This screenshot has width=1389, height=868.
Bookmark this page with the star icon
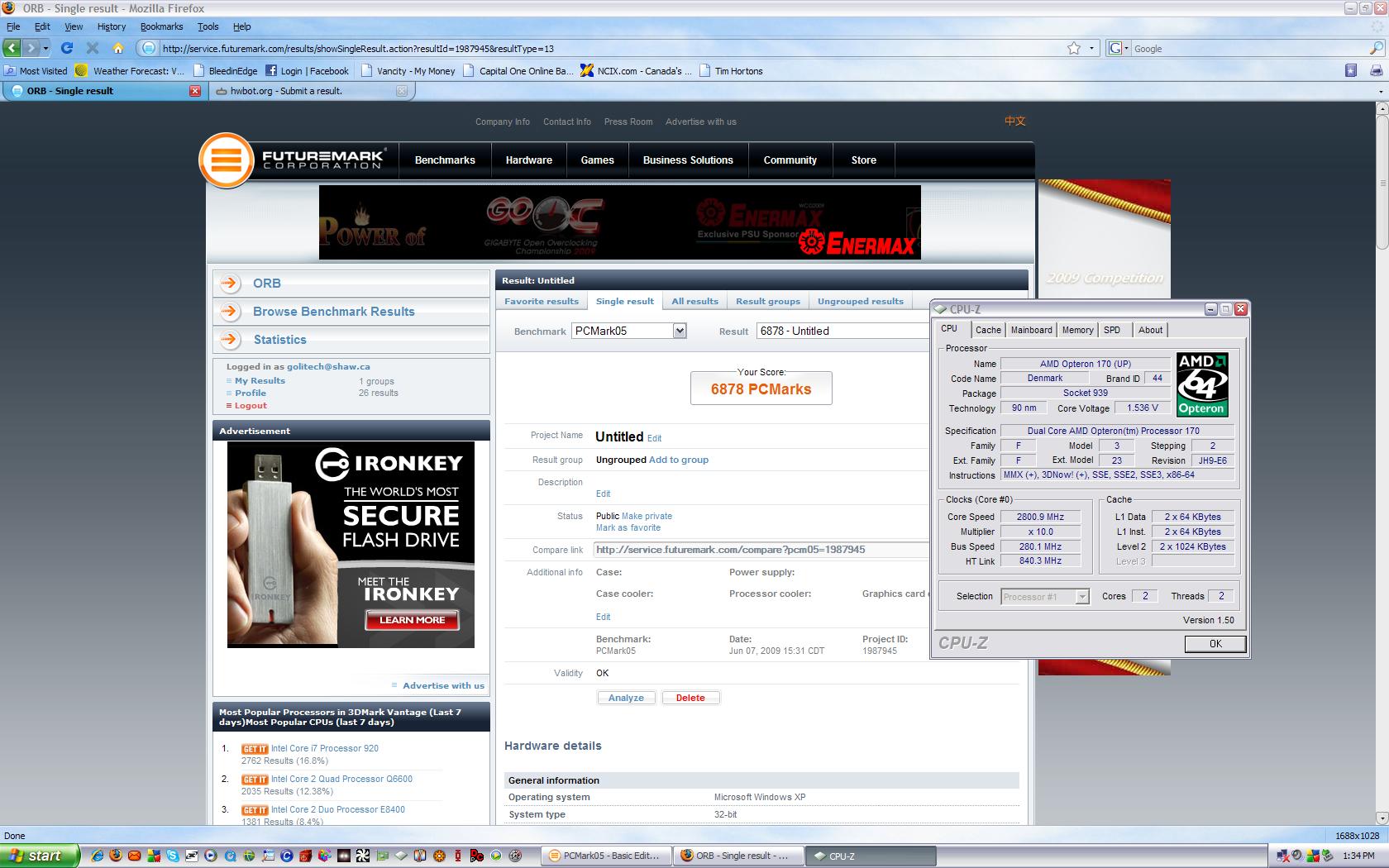point(1074,48)
